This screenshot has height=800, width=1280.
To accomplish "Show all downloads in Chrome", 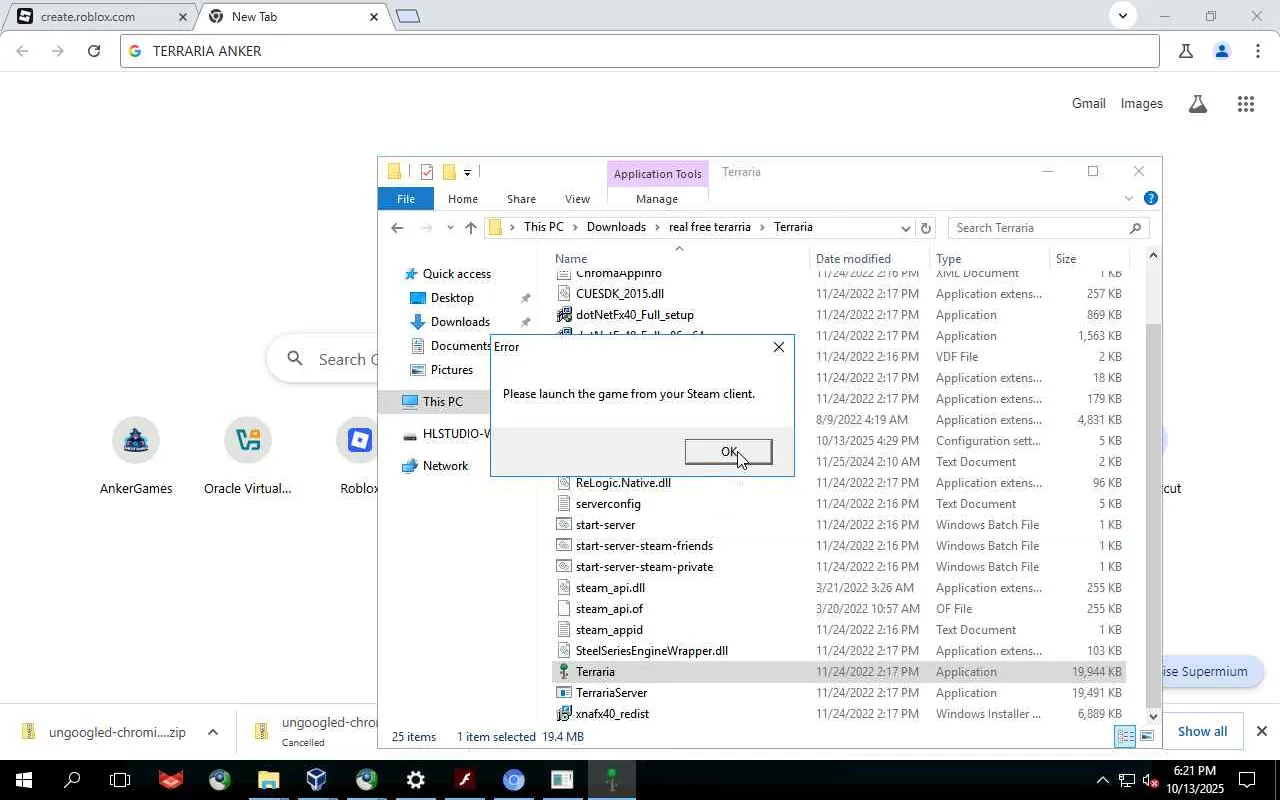I will click(1202, 731).
